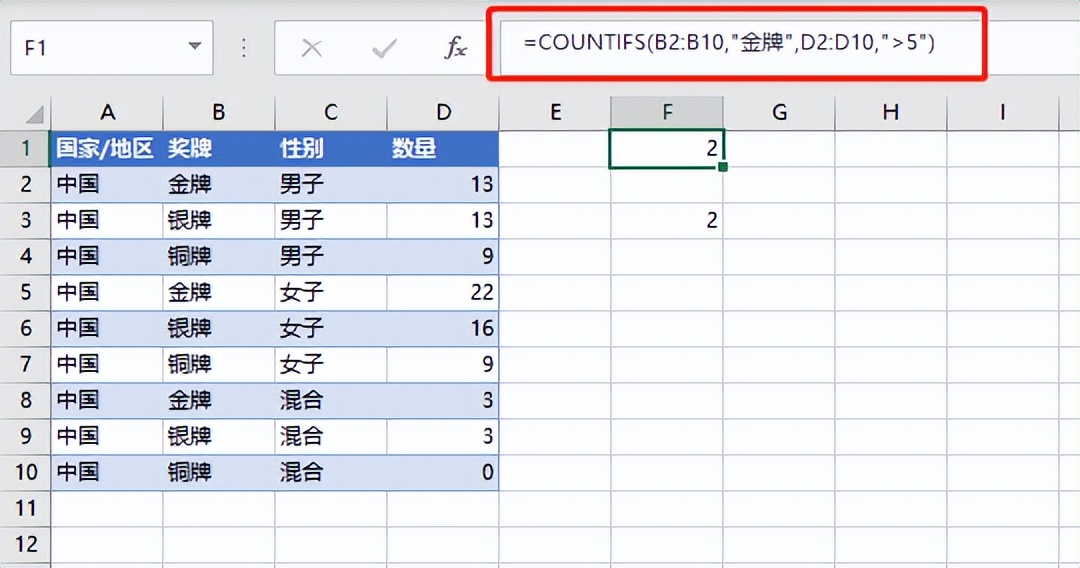Select row 4 header
The width and height of the screenshot is (1080, 568).
25,256
